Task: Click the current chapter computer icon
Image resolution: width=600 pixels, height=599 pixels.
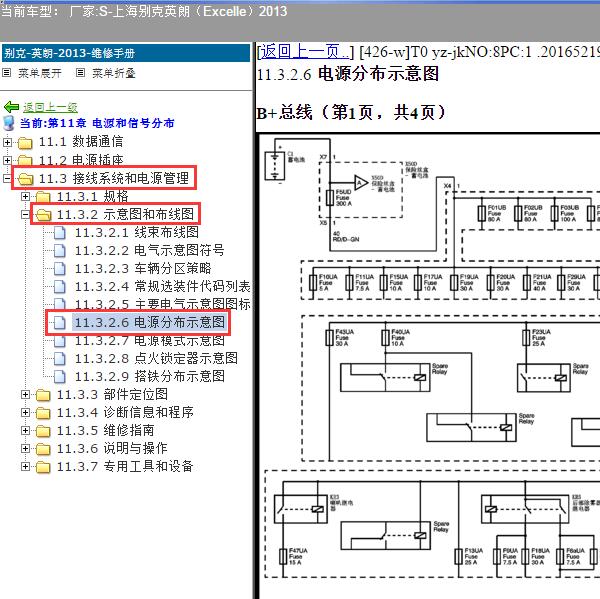Action: click(8, 123)
